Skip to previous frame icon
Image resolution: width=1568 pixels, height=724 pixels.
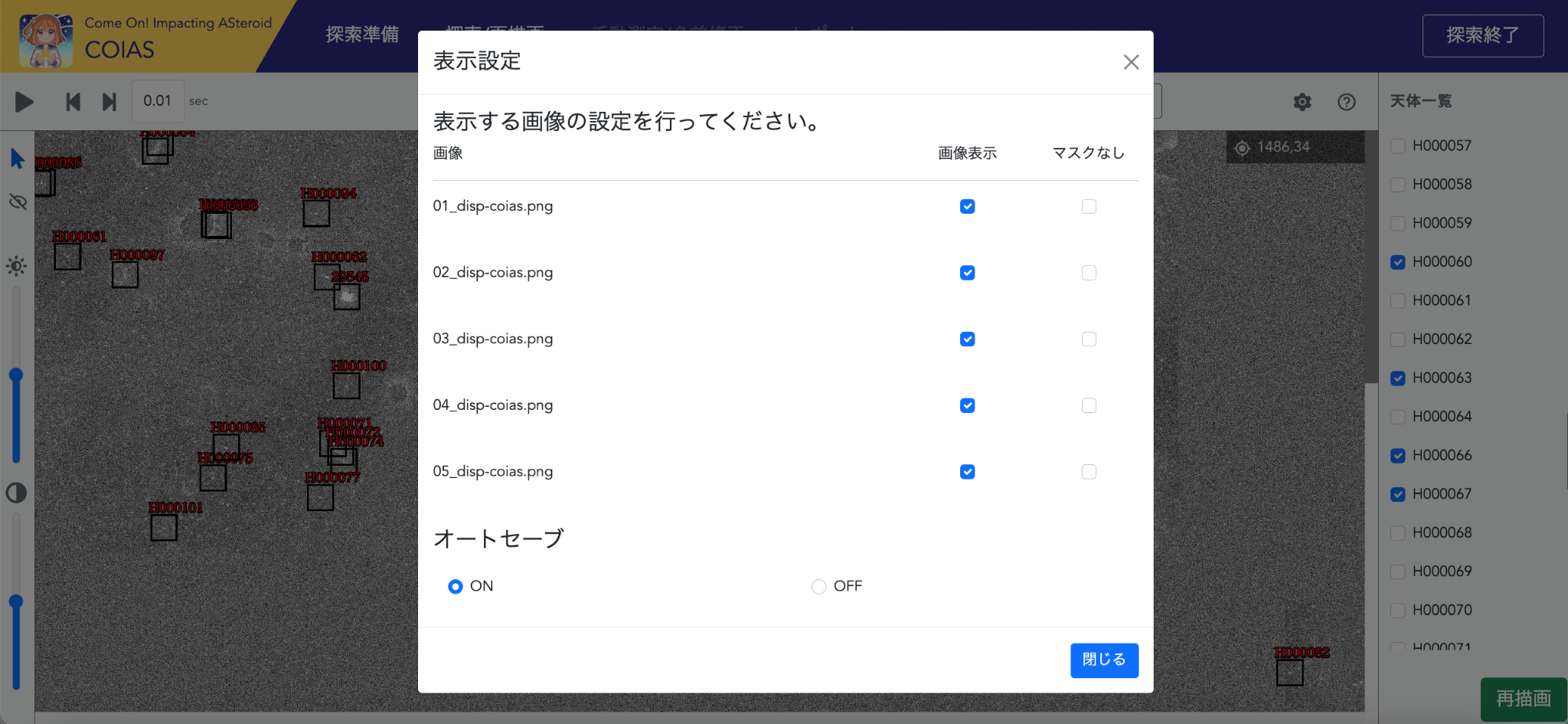(x=73, y=102)
